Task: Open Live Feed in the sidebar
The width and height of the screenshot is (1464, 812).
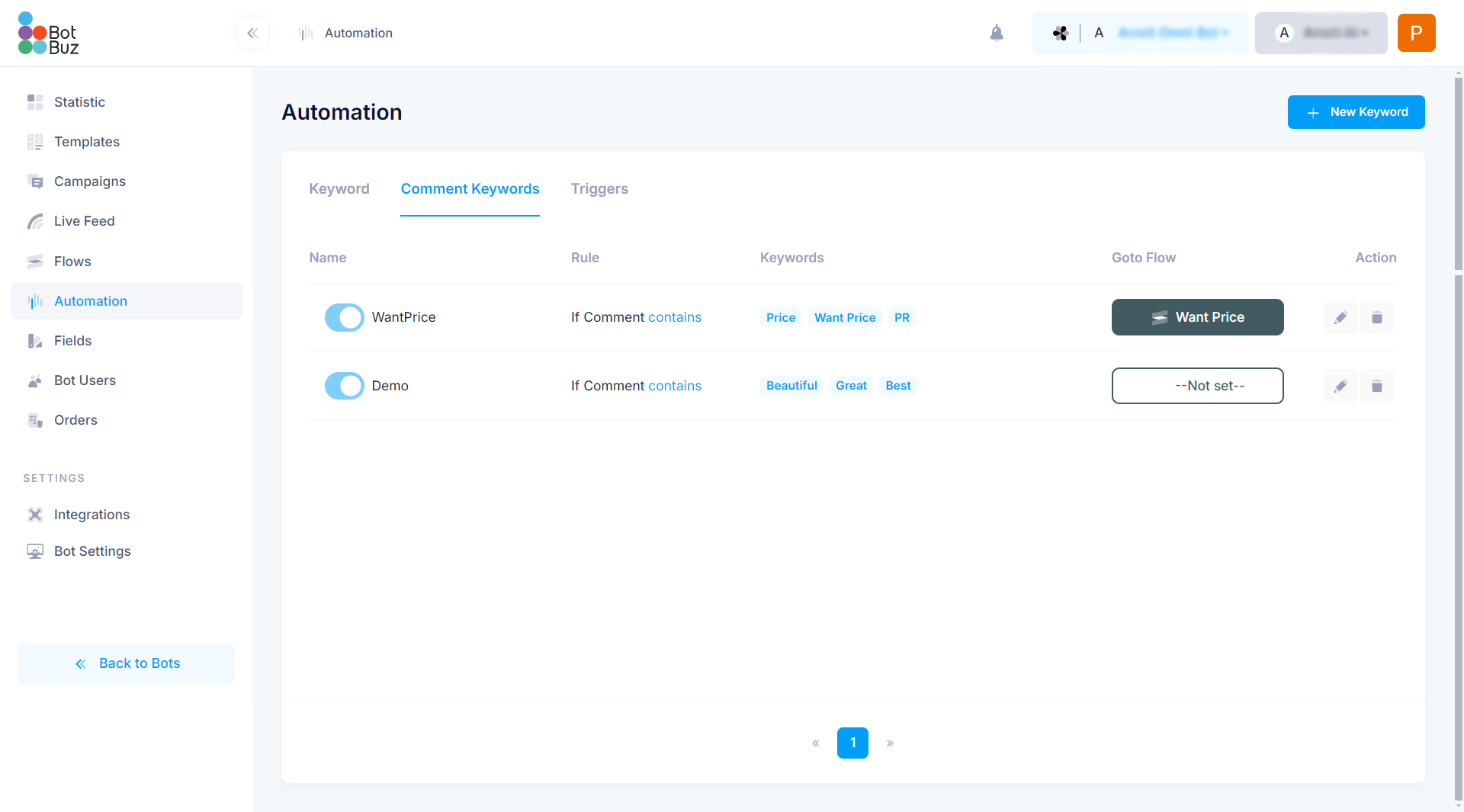Action: 127,221
